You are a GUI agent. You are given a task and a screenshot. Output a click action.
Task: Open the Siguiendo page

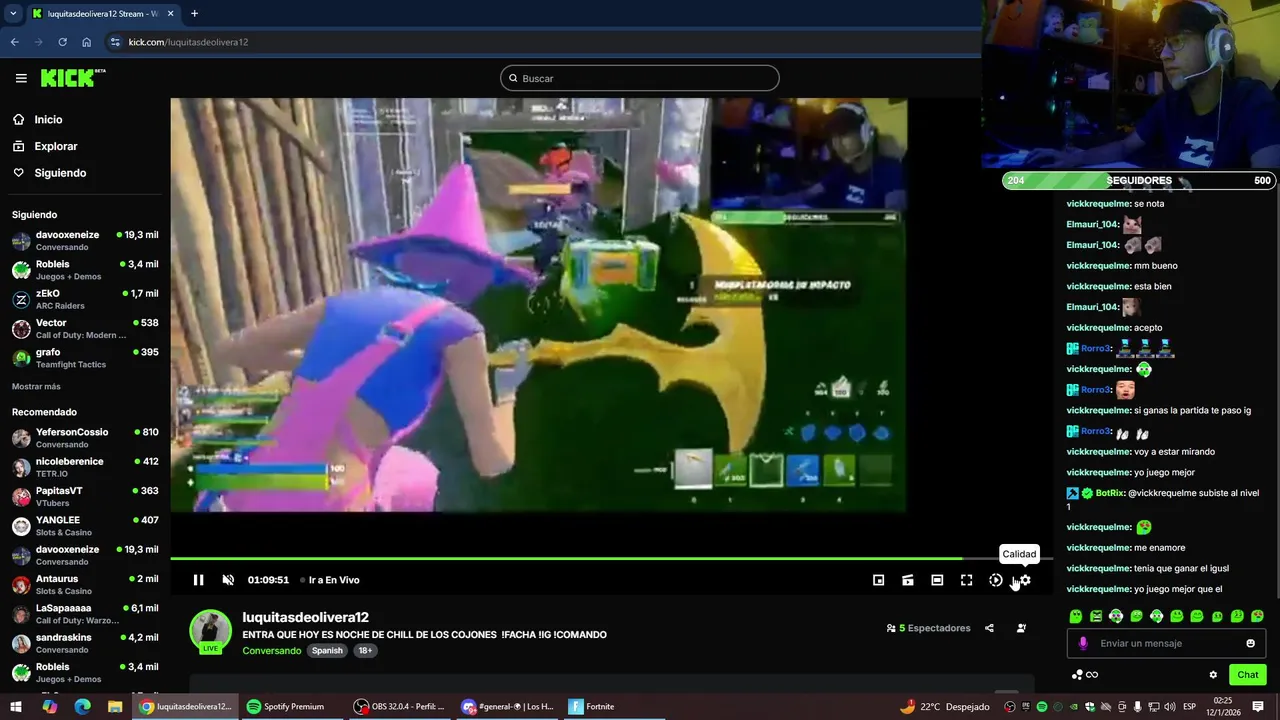pyautogui.click(x=60, y=173)
